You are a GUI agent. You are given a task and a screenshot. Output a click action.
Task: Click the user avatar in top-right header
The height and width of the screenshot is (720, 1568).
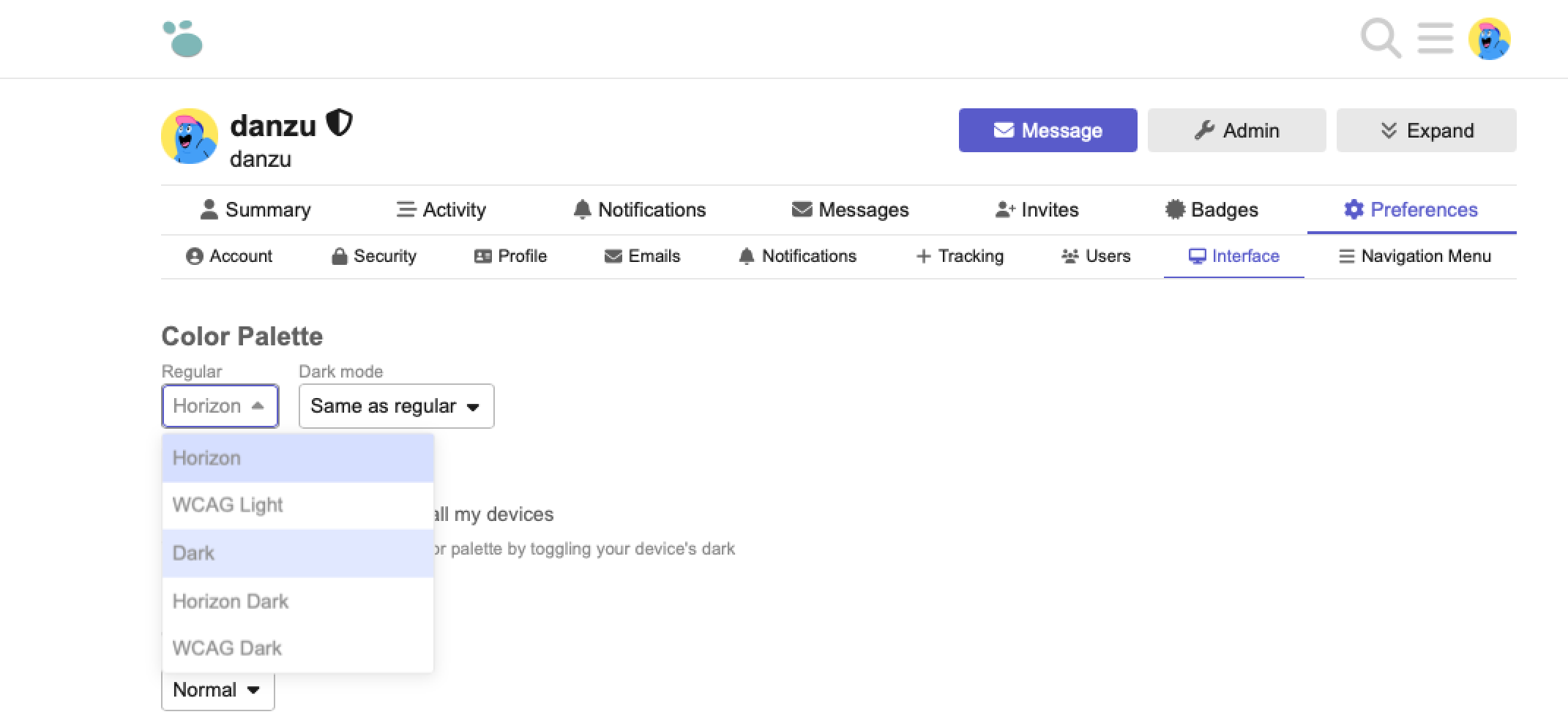1489,39
